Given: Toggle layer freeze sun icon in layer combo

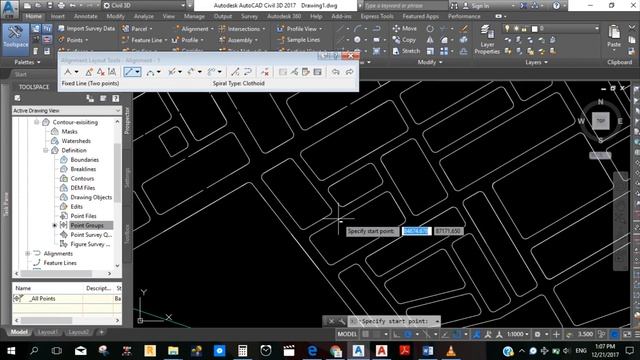Looking at the screenshot, I should coord(516,29).
